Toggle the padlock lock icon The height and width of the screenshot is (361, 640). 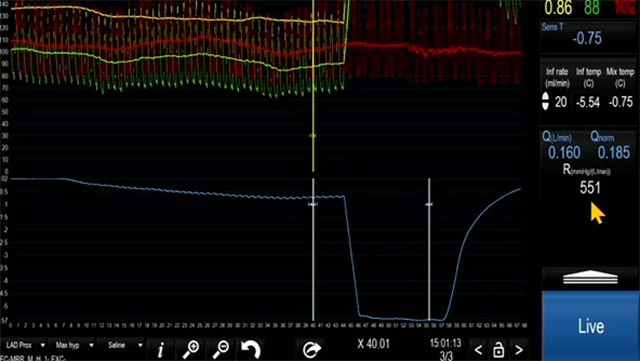(x=498, y=350)
